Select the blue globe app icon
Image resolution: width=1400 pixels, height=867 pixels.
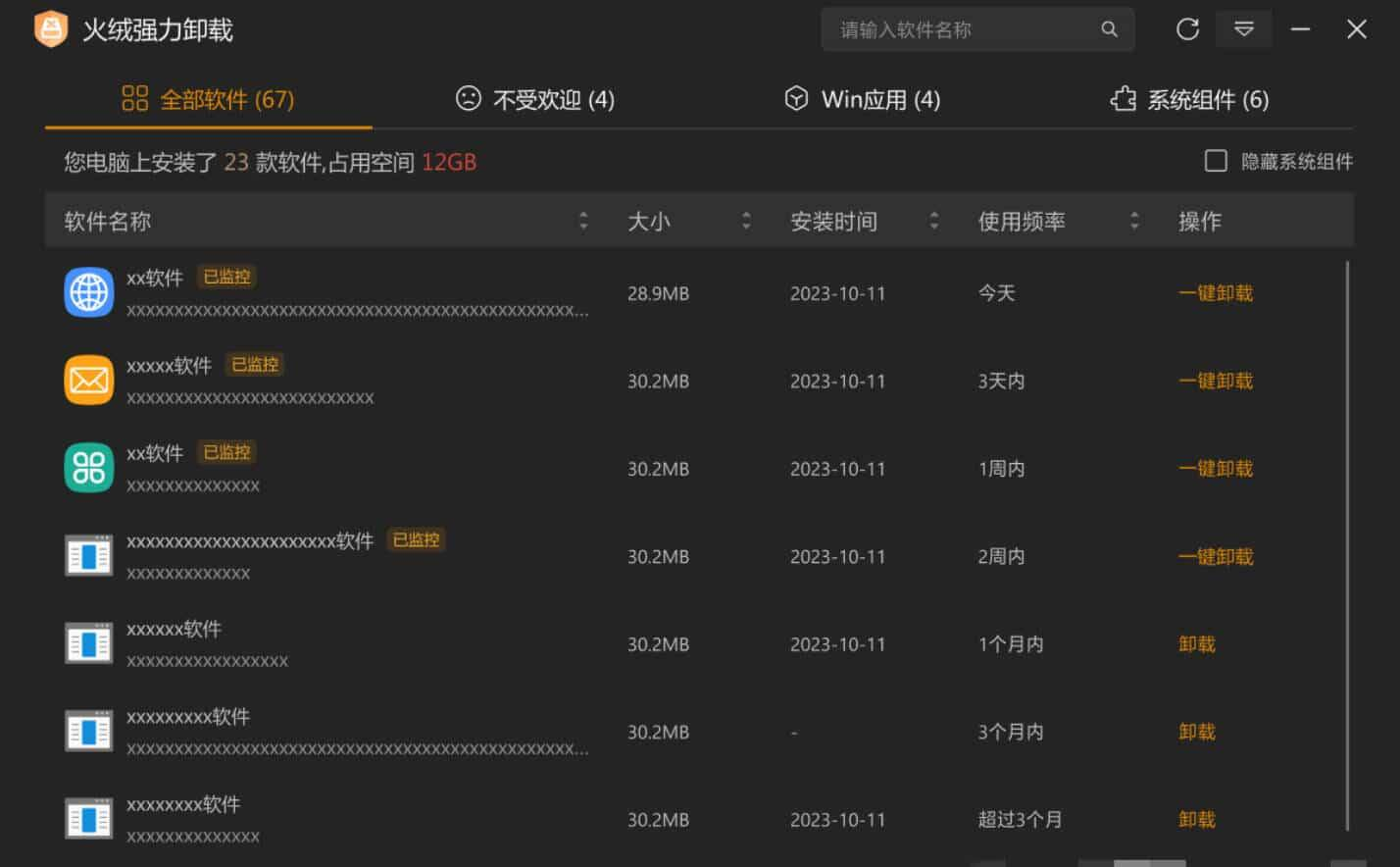89,292
